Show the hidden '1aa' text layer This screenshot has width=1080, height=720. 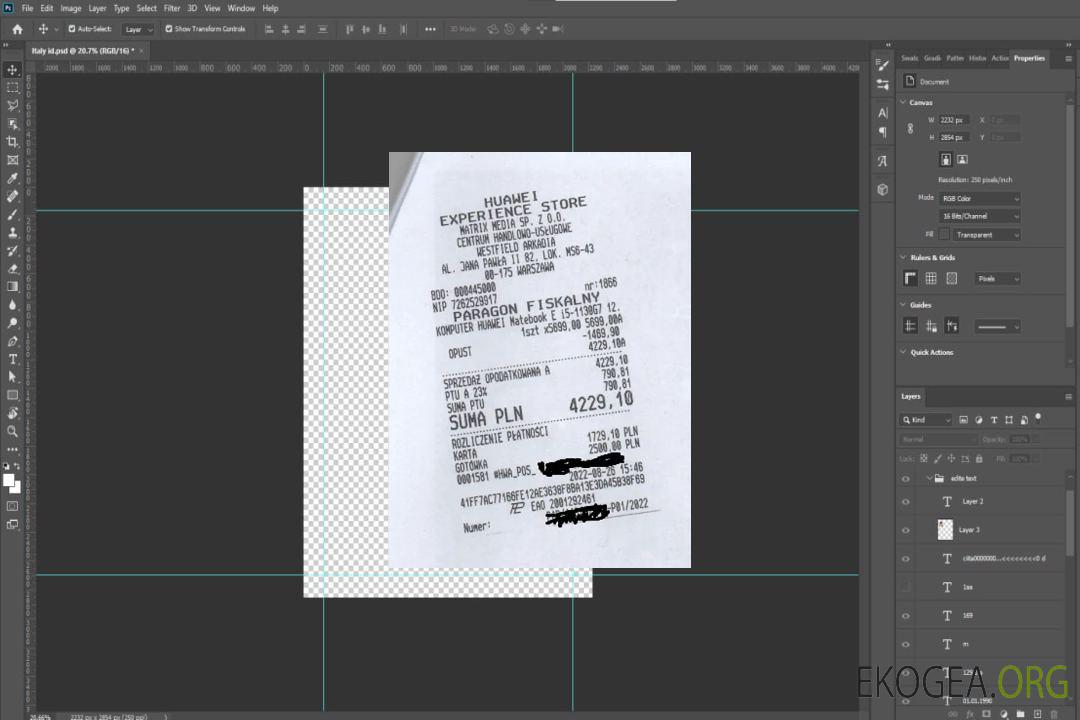point(906,587)
